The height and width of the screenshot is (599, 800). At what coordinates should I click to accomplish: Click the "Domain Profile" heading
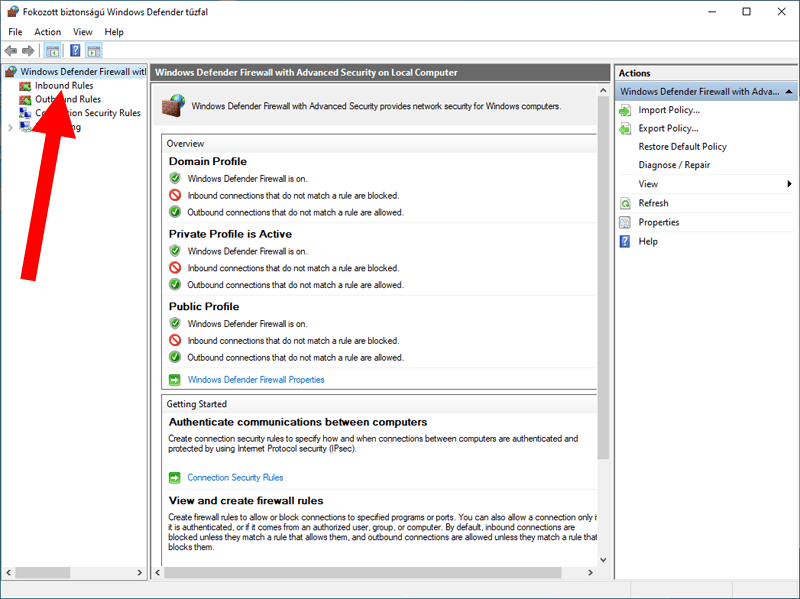click(x=208, y=161)
